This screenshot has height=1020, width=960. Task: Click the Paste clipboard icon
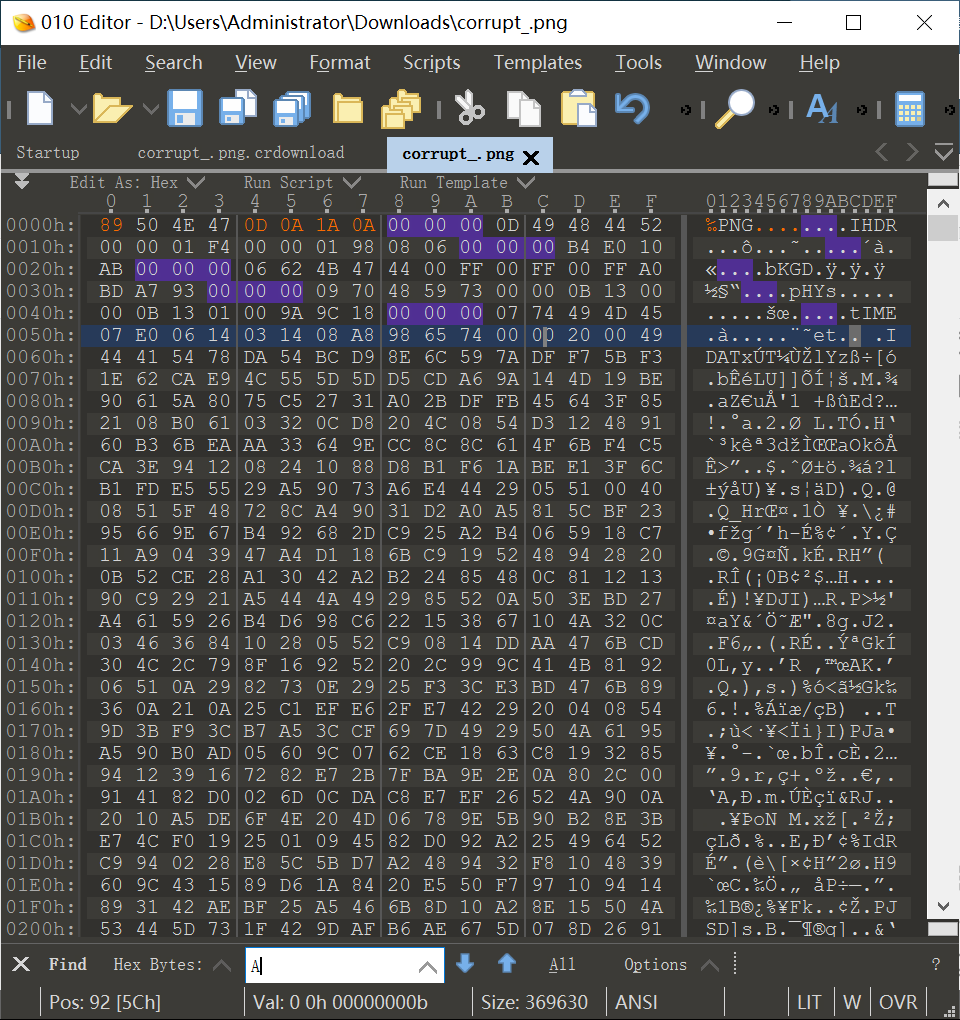578,108
